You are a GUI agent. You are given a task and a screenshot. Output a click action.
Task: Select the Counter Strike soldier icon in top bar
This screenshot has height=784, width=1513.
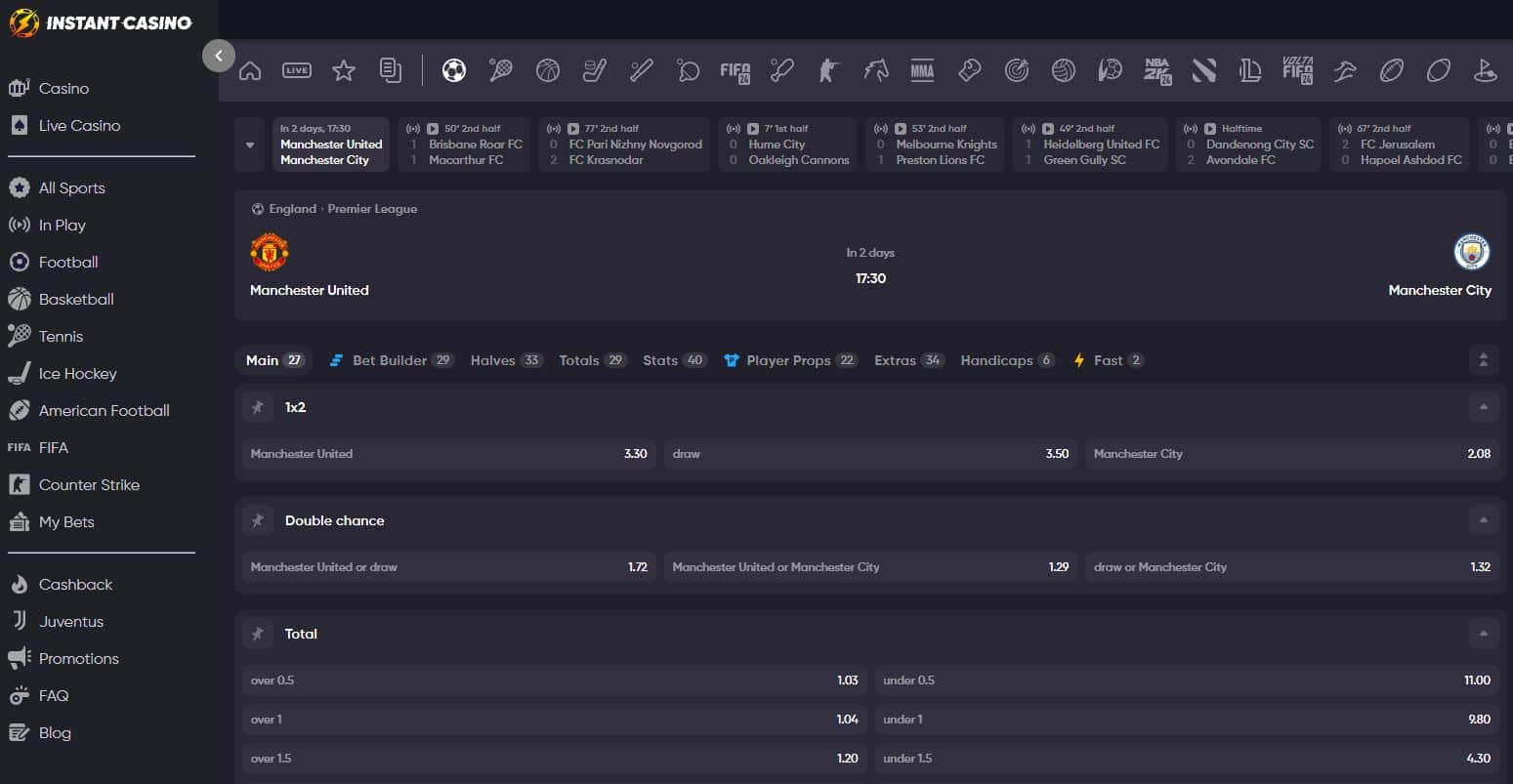point(829,70)
